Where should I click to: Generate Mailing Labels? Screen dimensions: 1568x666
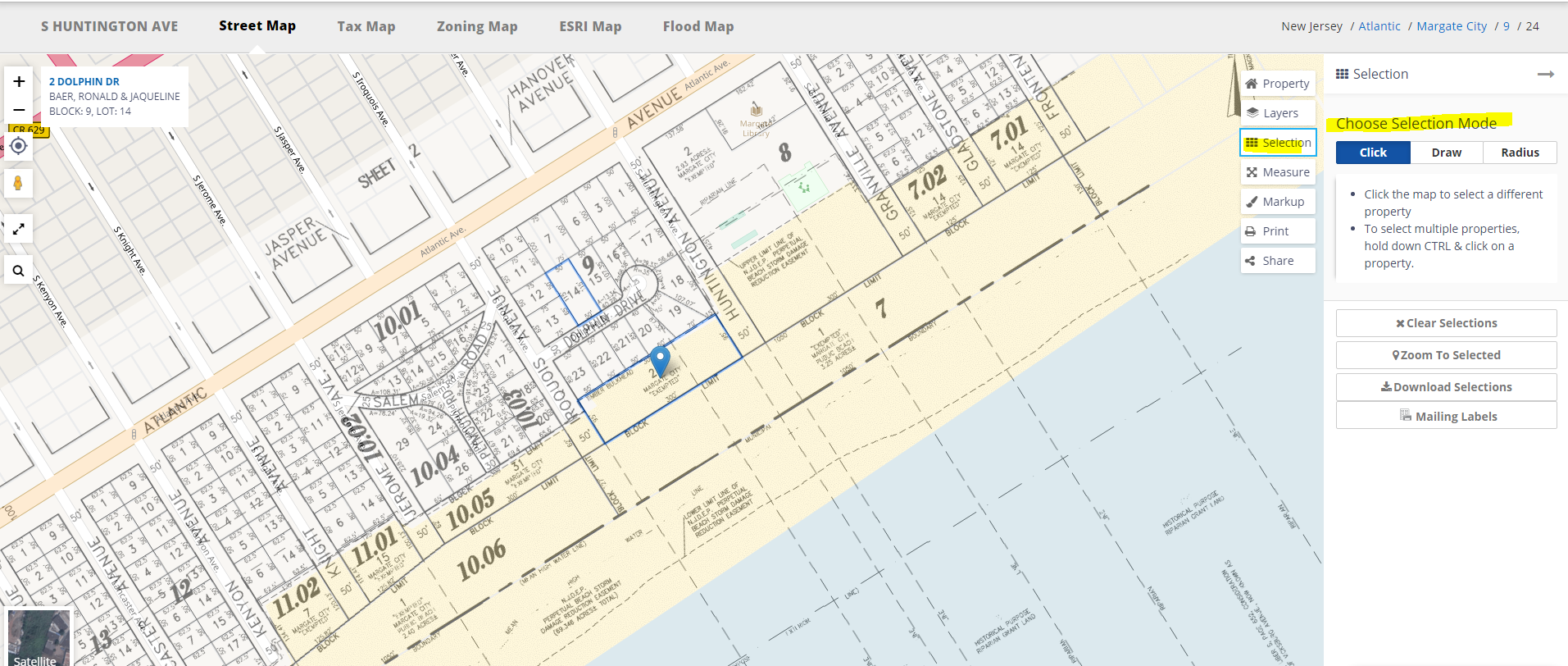[x=1447, y=416]
